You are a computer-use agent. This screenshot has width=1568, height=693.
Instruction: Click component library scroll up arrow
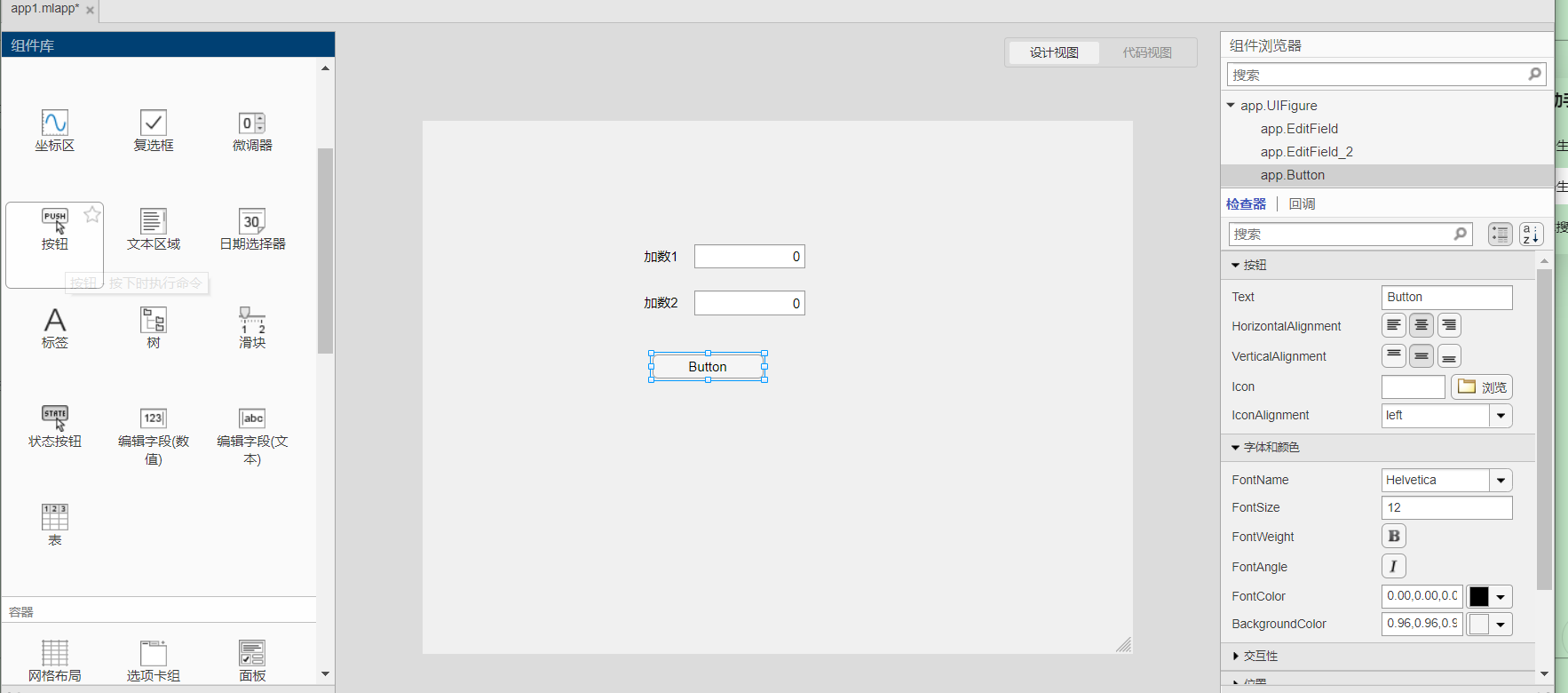point(325,68)
